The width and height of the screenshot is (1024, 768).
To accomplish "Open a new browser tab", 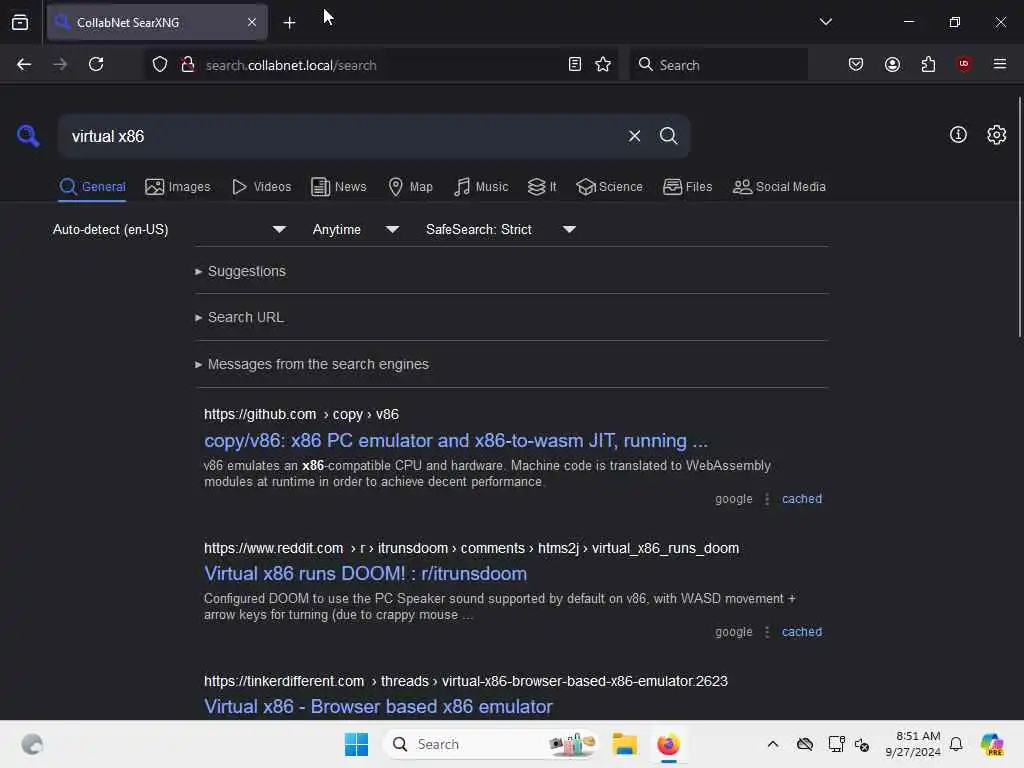I will 289,22.
